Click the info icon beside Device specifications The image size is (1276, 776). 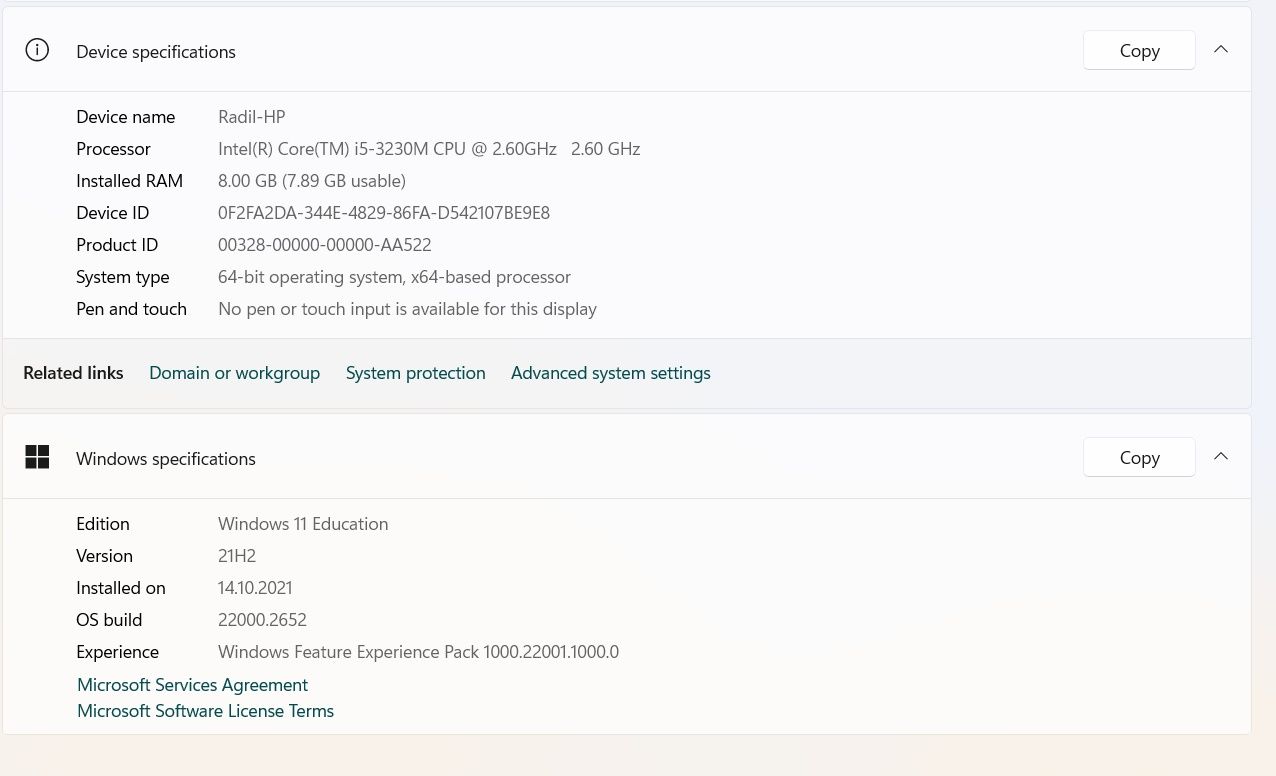pyautogui.click(x=37, y=50)
